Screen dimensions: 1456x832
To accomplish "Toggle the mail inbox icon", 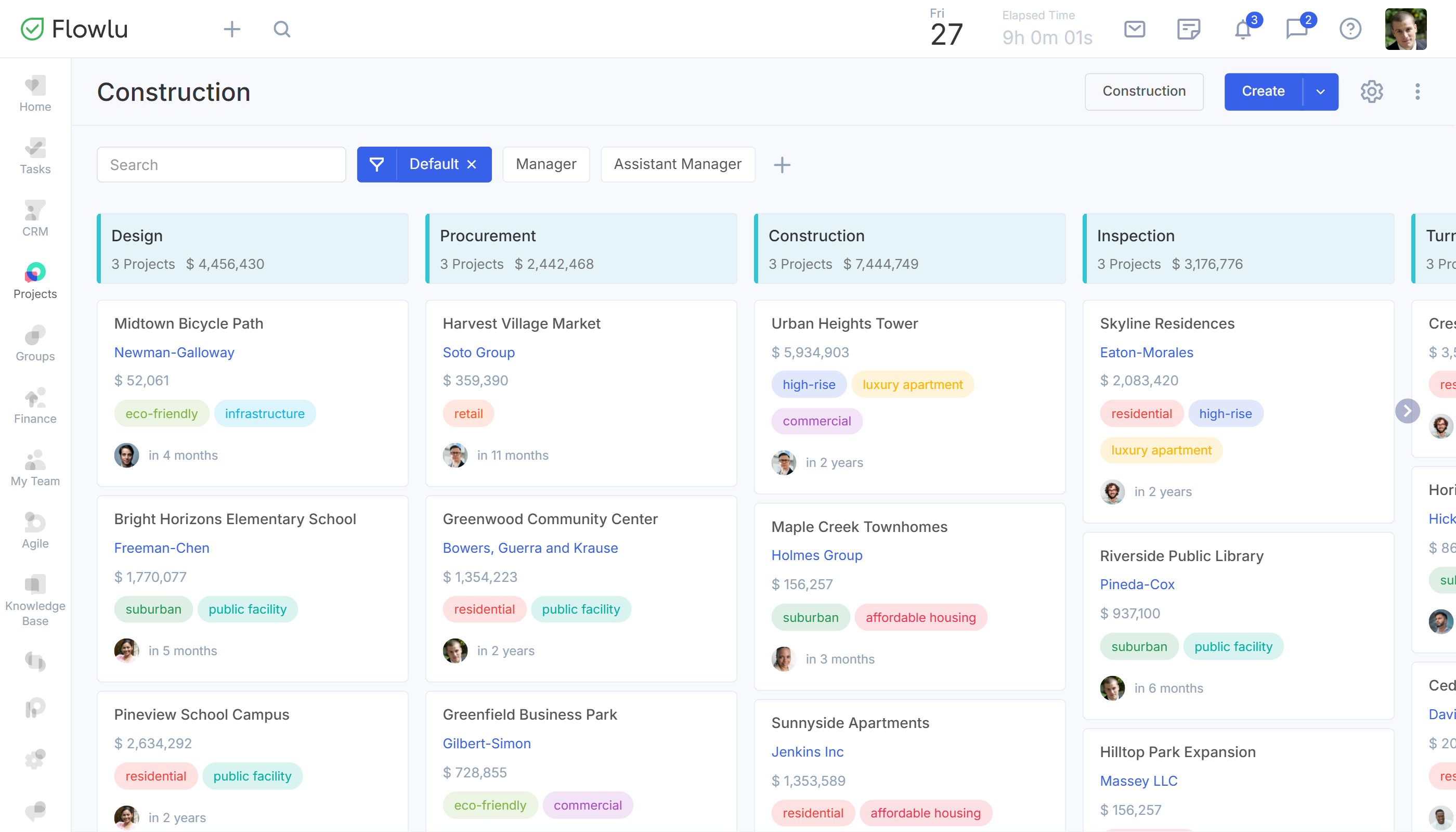I will [1135, 28].
